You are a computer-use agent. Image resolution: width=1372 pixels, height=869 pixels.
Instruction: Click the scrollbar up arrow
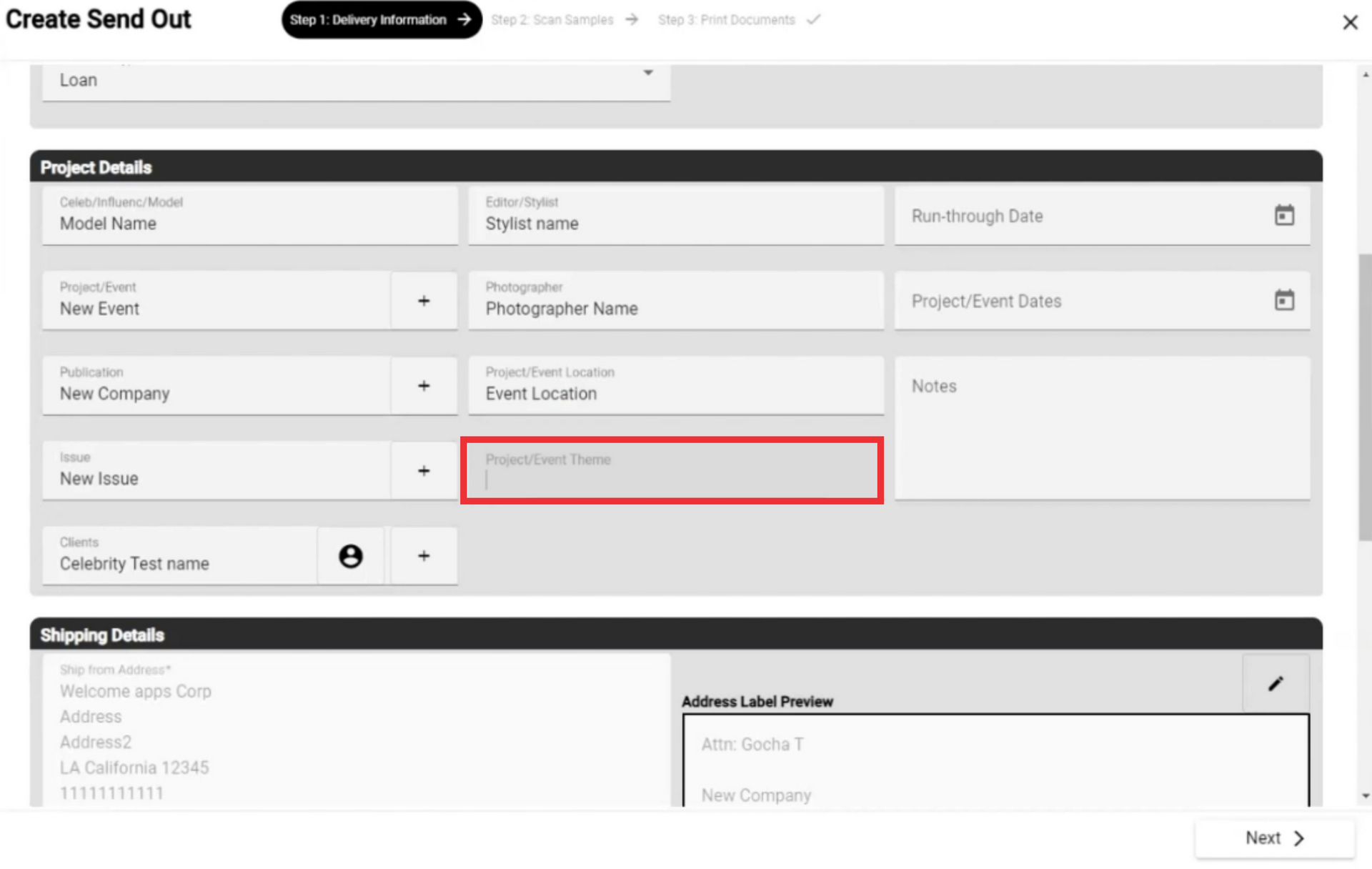click(x=1366, y=74)
